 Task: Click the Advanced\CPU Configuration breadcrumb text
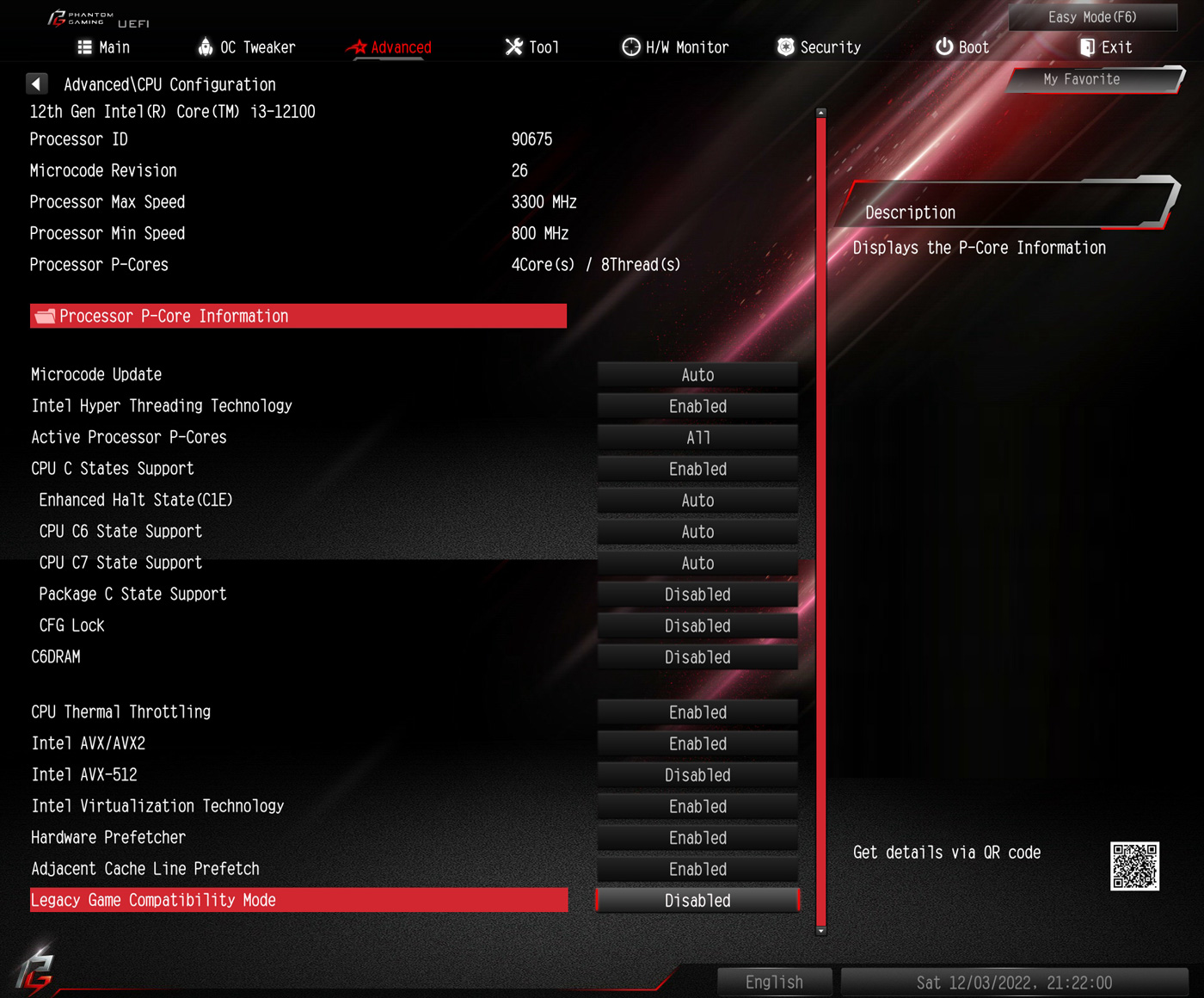(169, 84)
